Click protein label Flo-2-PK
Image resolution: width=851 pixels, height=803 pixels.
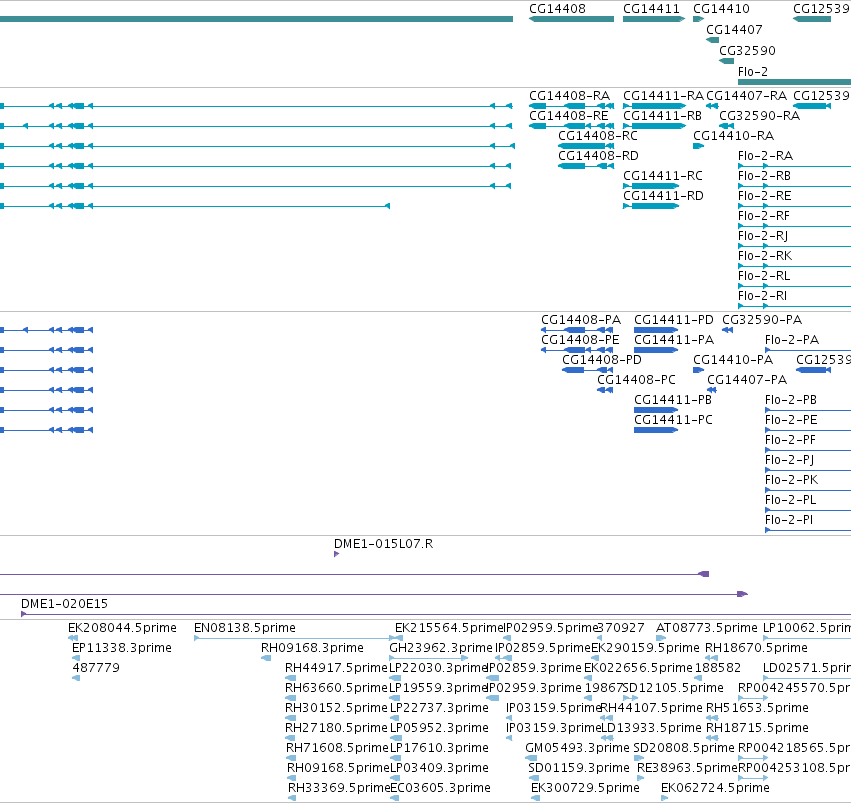pos(792,480)
